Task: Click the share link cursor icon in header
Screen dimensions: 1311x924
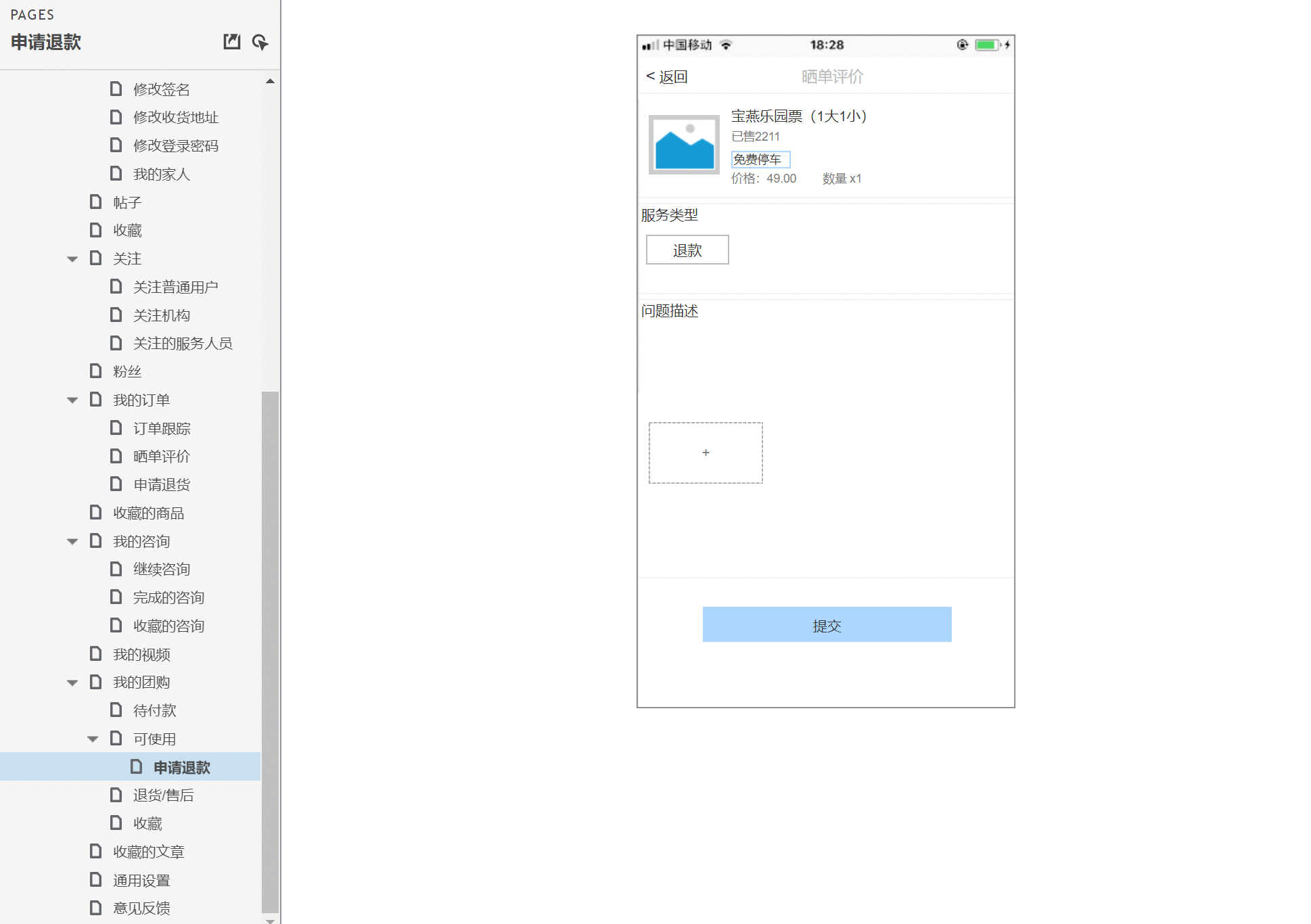Action: click(260, 42)
